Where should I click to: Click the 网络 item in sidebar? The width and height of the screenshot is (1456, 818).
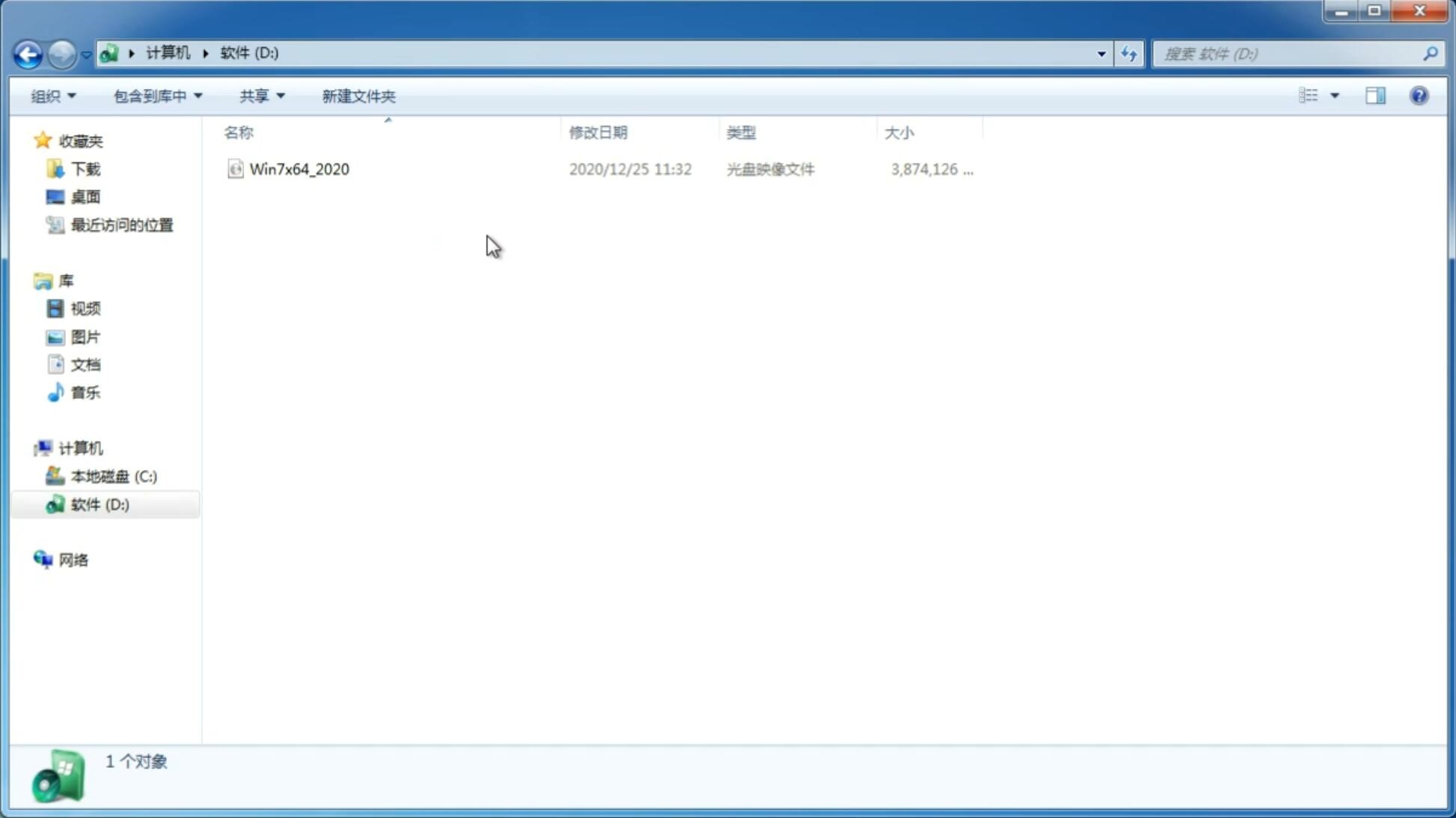pyautogui.click(x=74, y=560)
